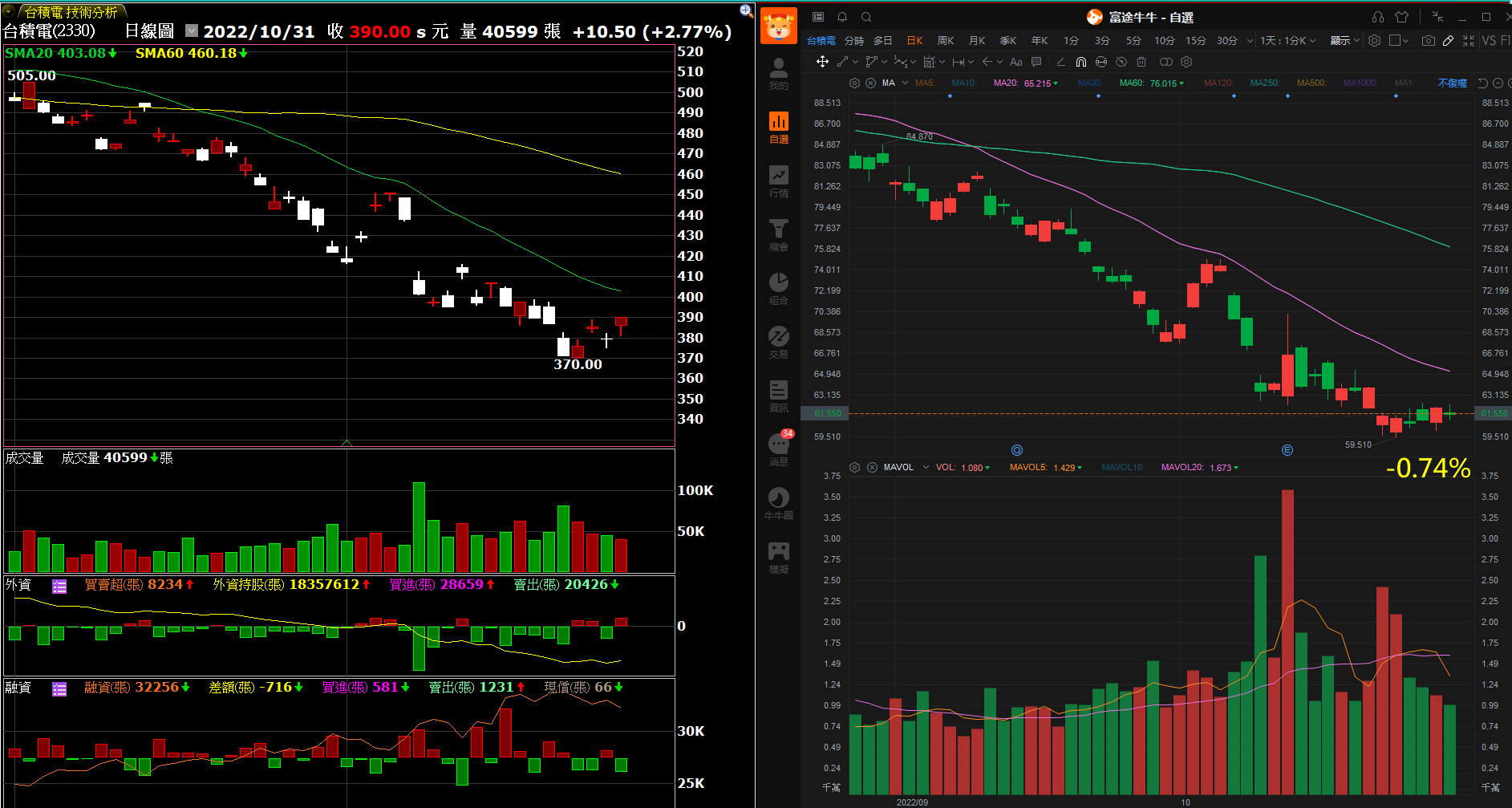
Task: Open the 消息 messages icon with badge 34
Action: pyautogui.click(x=778, y=449)
